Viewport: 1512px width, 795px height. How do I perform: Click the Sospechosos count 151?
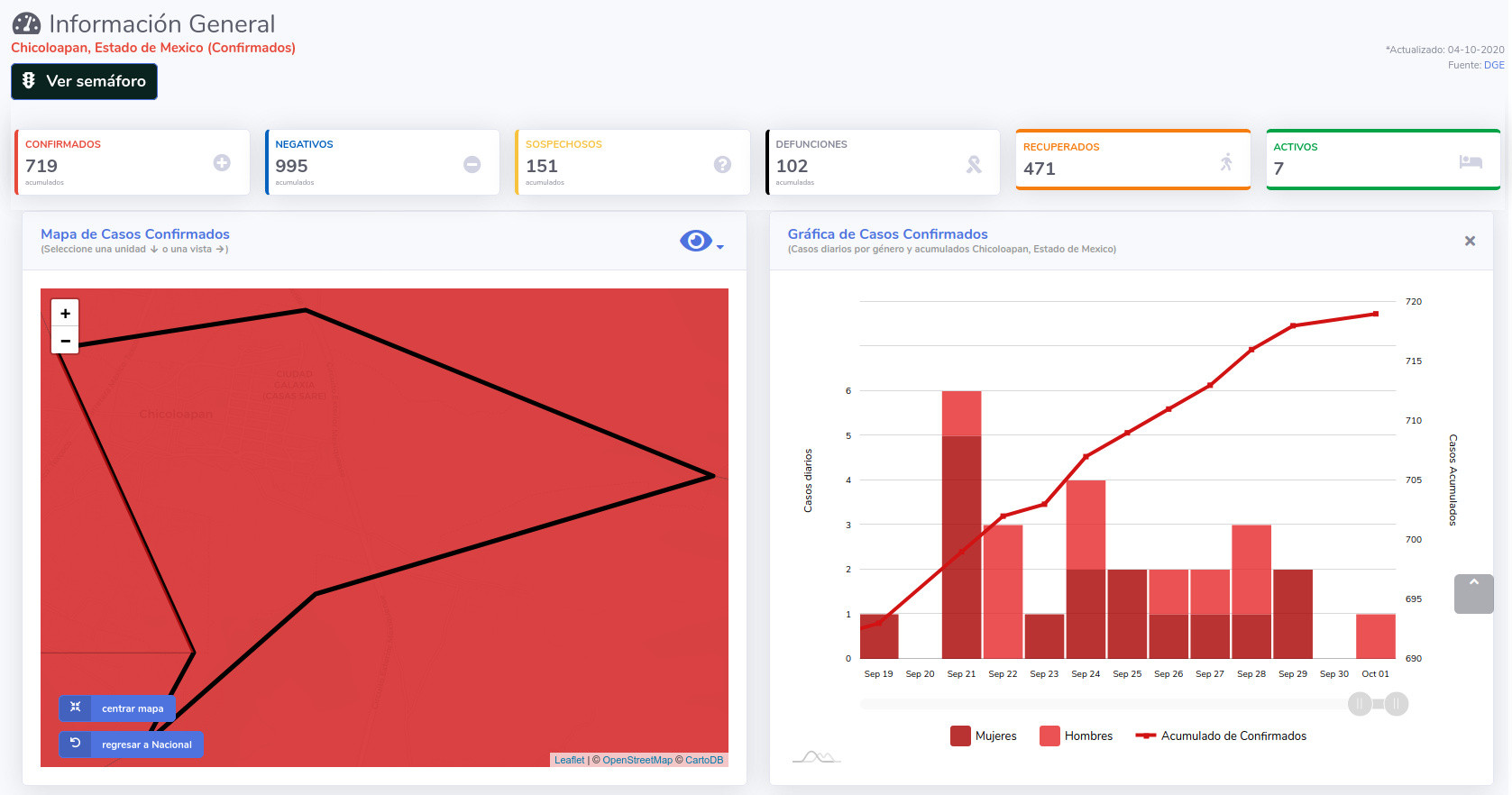click(x=542, y=166)
